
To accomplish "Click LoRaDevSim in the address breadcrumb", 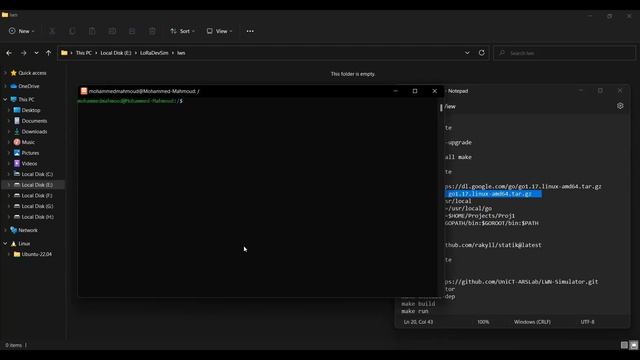I will tap(154, 53).
